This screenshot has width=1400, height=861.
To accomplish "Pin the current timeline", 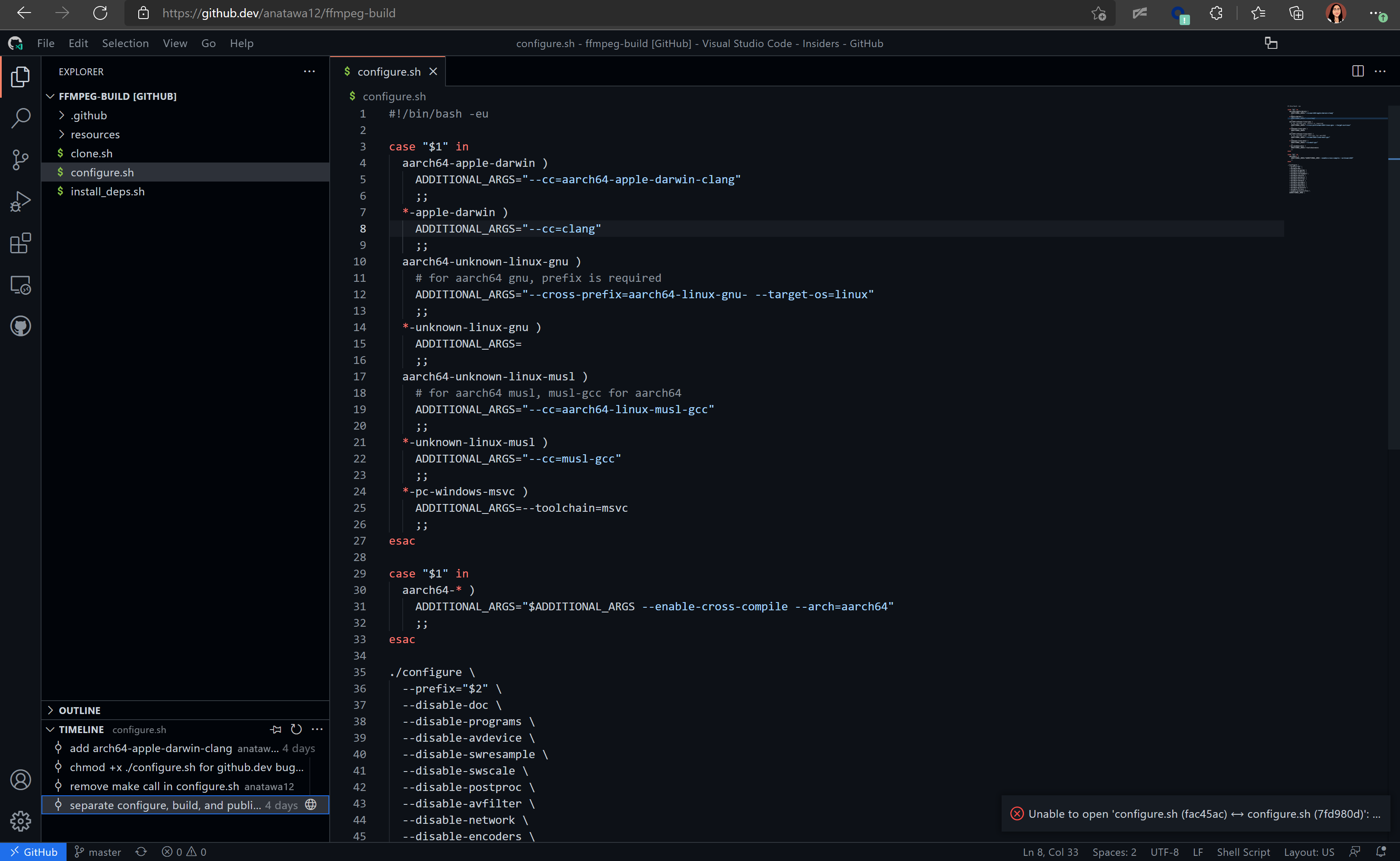I will point(276,730).
